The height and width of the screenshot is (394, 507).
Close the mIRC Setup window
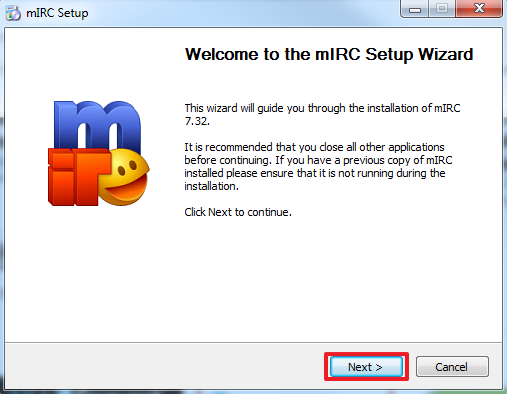click(x=479, y=8)
